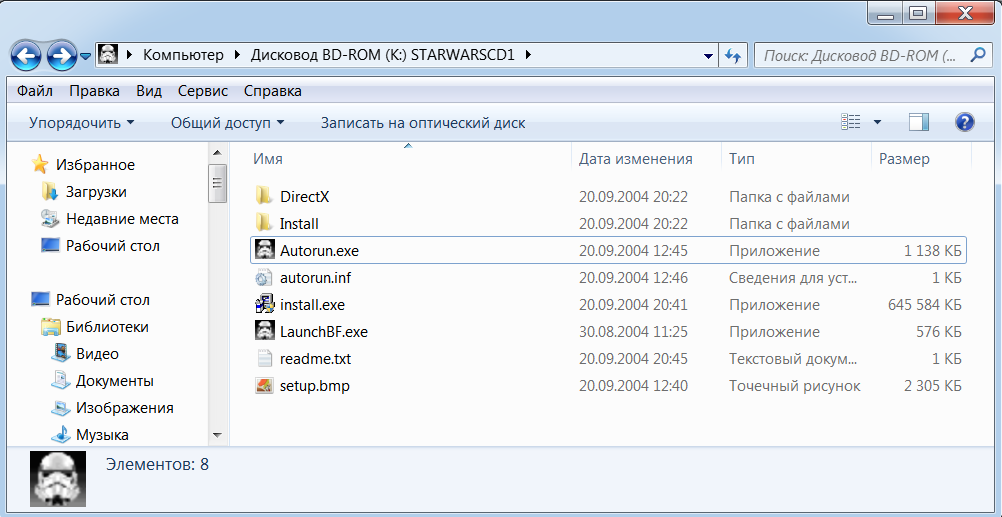
Task: Click the Autorun.exe stormtrooper icon
Action: pos(264,250)
